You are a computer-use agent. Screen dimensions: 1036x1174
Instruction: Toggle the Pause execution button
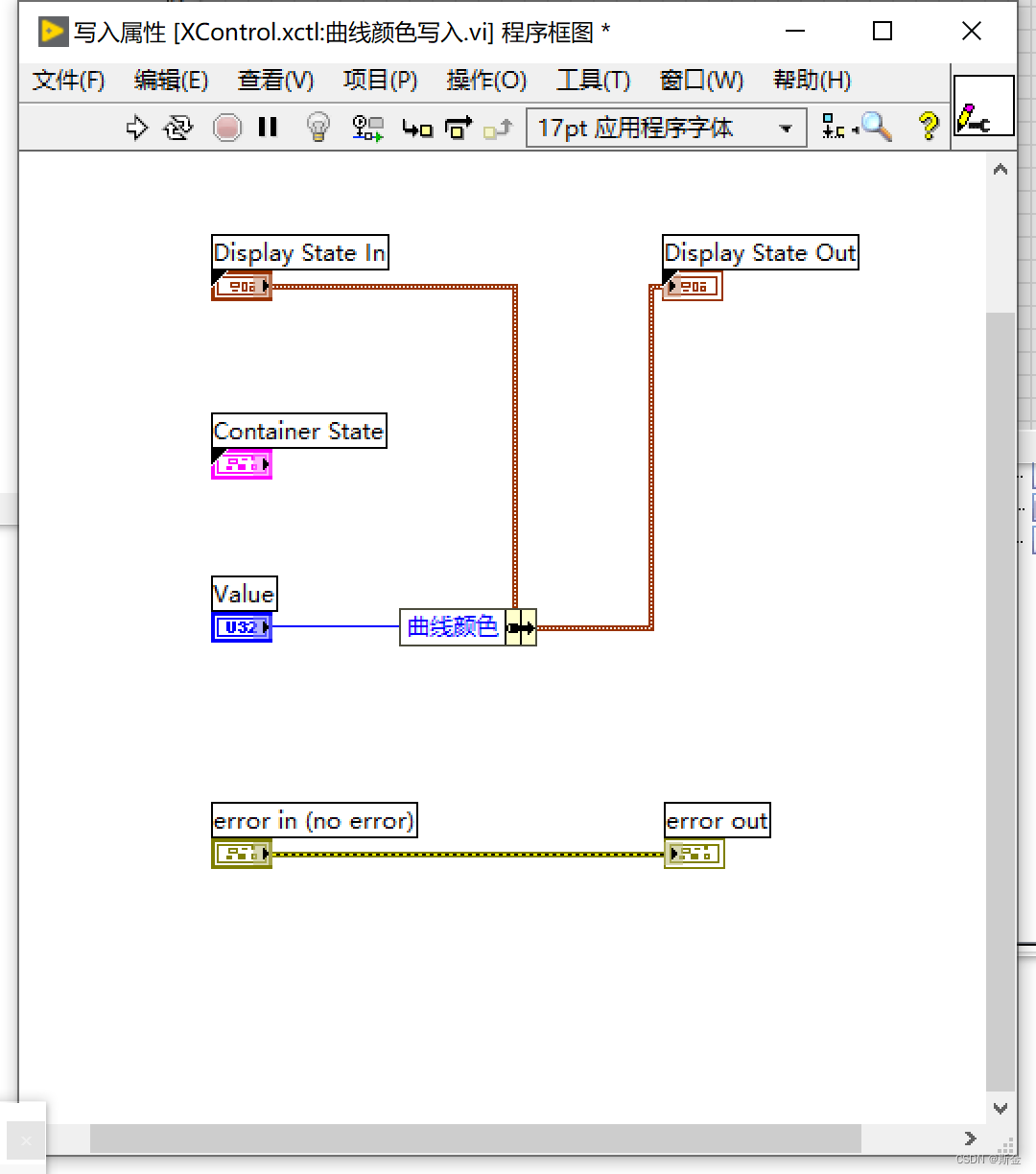point(268,128)
